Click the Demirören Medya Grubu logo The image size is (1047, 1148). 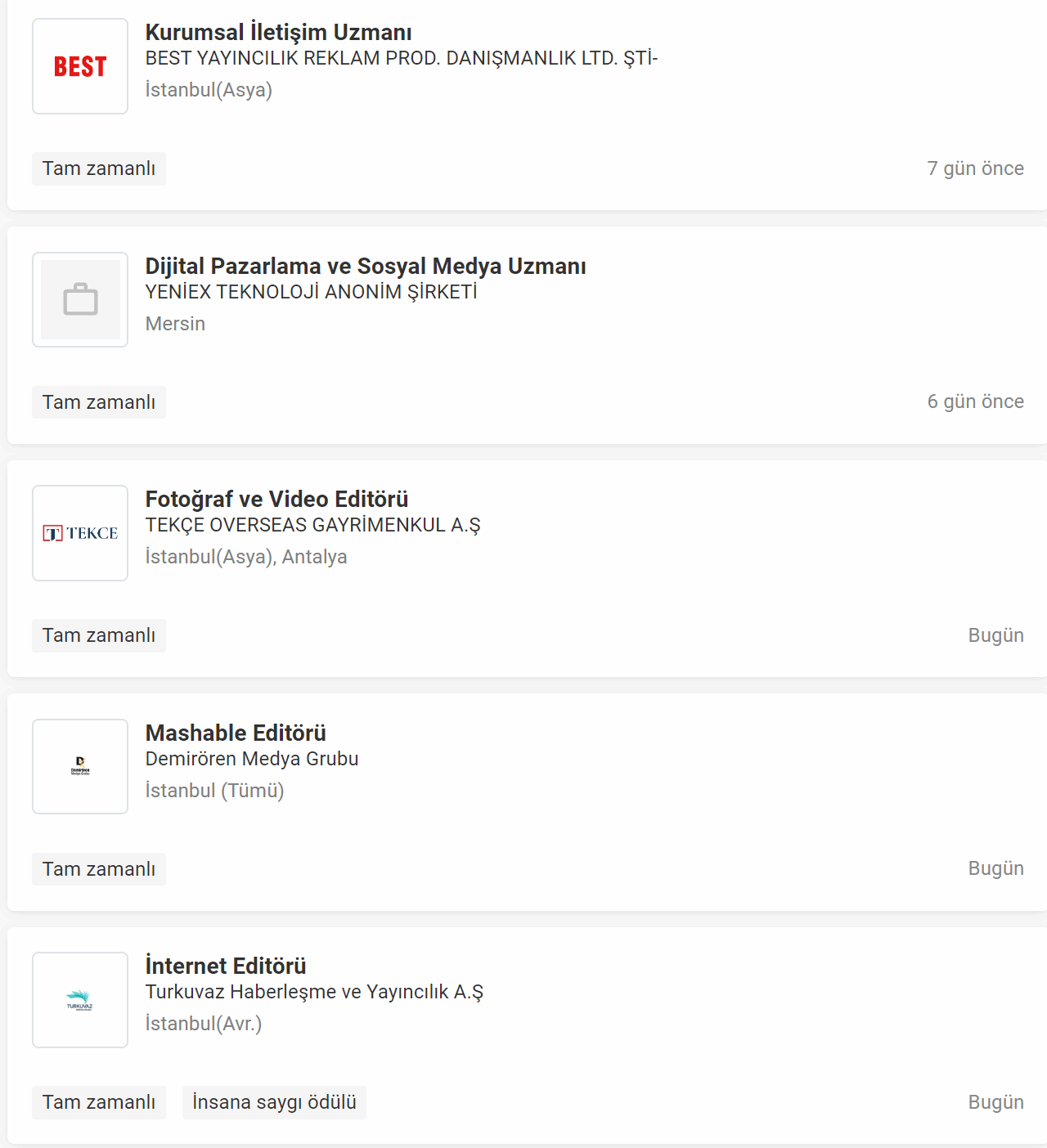click(x=80, y=766)
